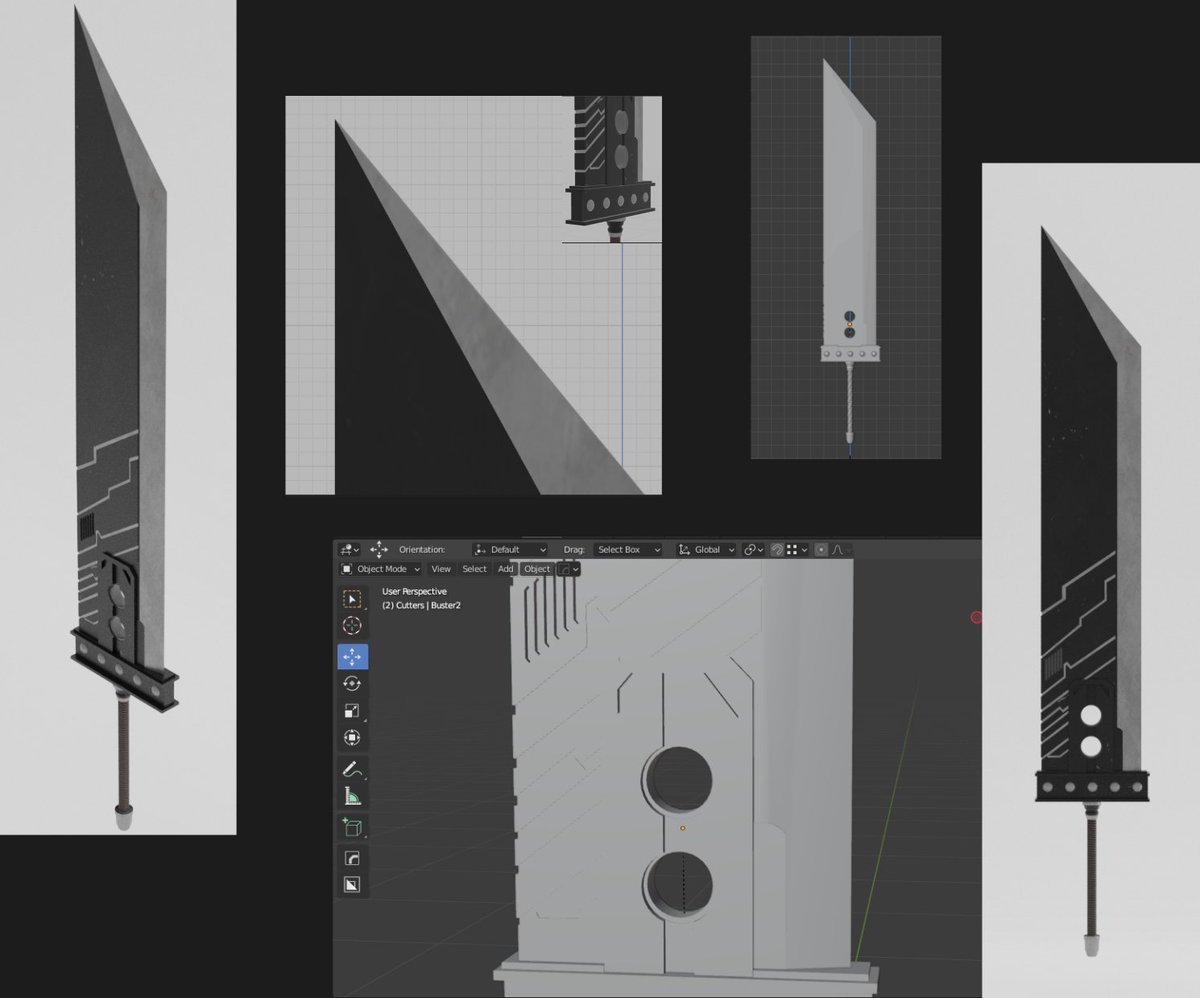
Task: Select the Add Cube tool
Action: coord(352,827)
